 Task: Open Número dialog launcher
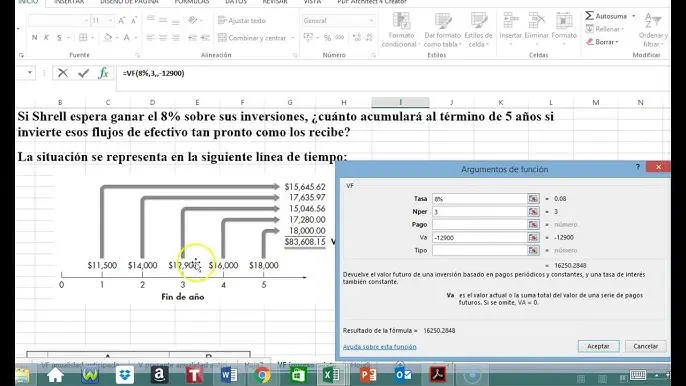click(373, 56)
